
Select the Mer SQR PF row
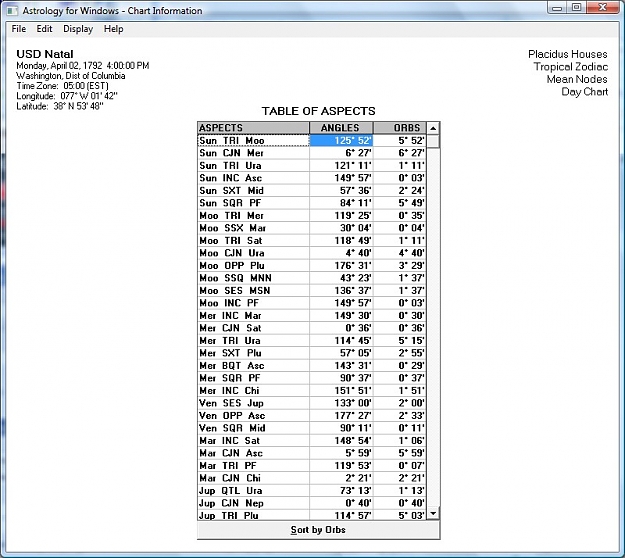pos(312,378)
